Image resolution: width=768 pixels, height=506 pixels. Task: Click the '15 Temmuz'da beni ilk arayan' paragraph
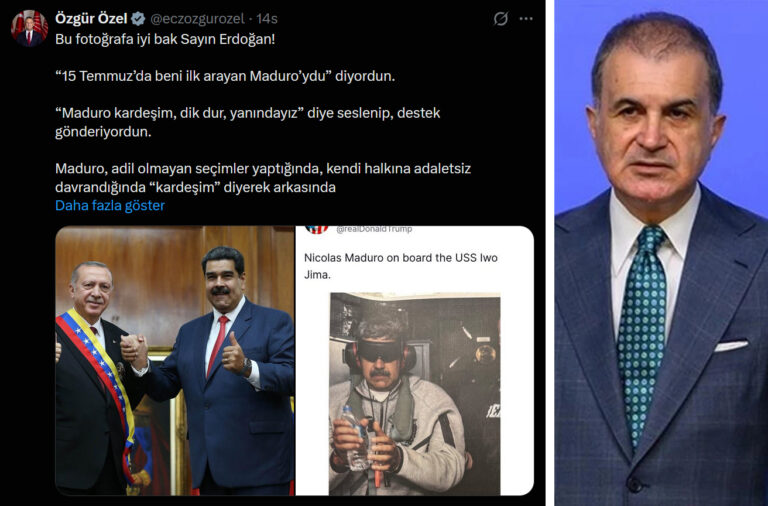225,76
